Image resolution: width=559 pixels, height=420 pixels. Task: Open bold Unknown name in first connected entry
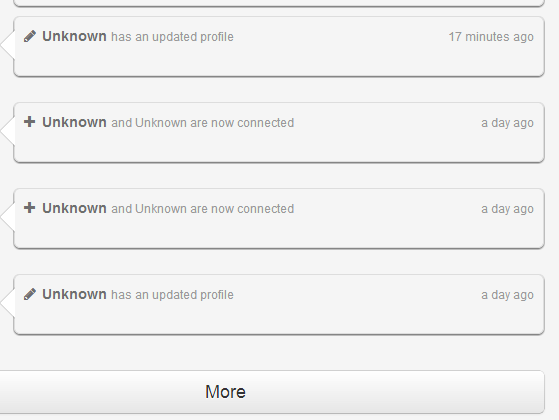74,122
